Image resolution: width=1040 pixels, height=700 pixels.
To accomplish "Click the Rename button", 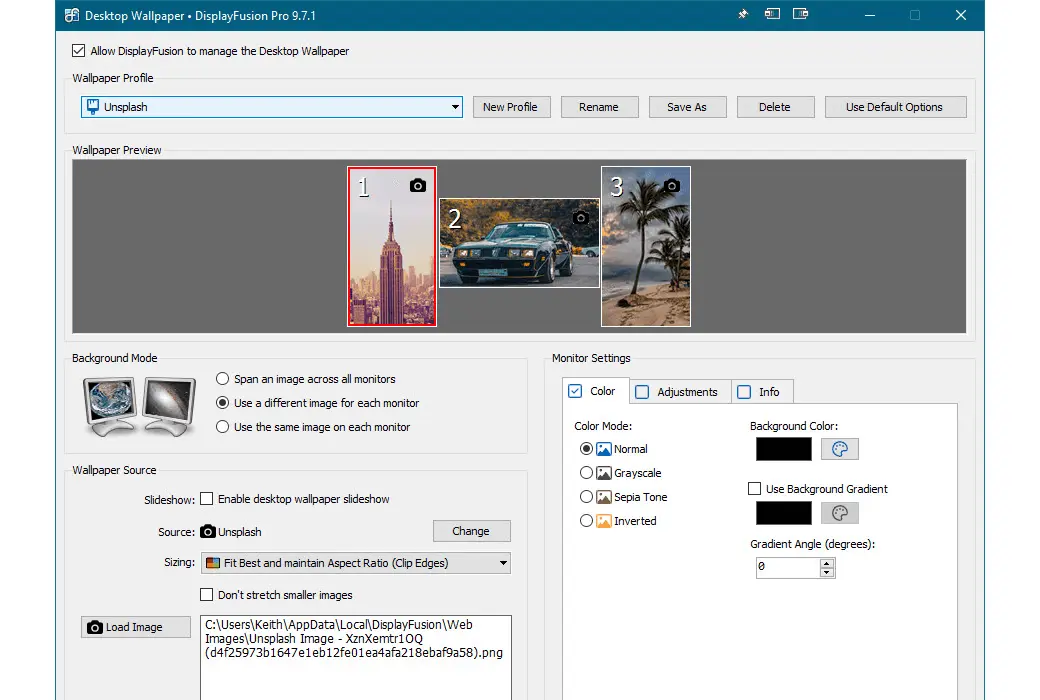I will 600,107.
